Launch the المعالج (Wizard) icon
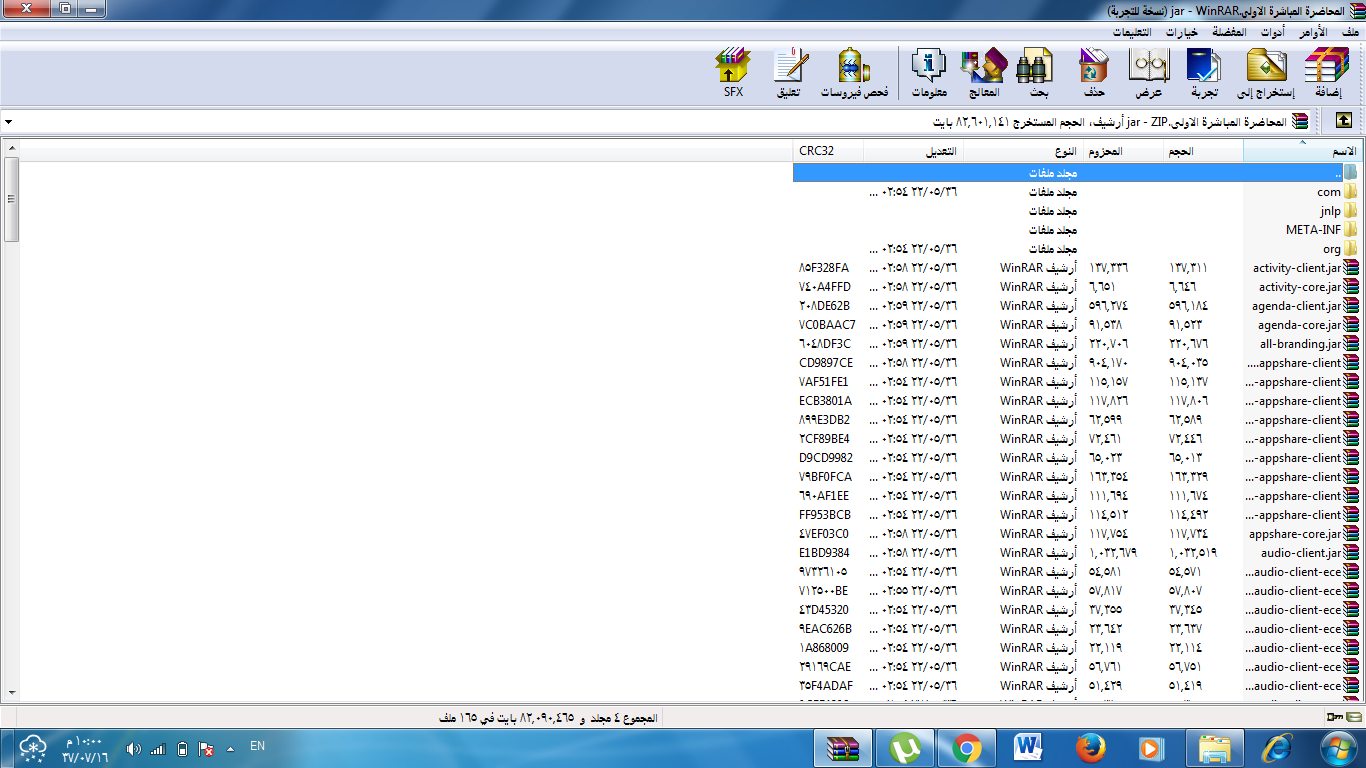Screen dimensions: 1366x768 [983, 73]
